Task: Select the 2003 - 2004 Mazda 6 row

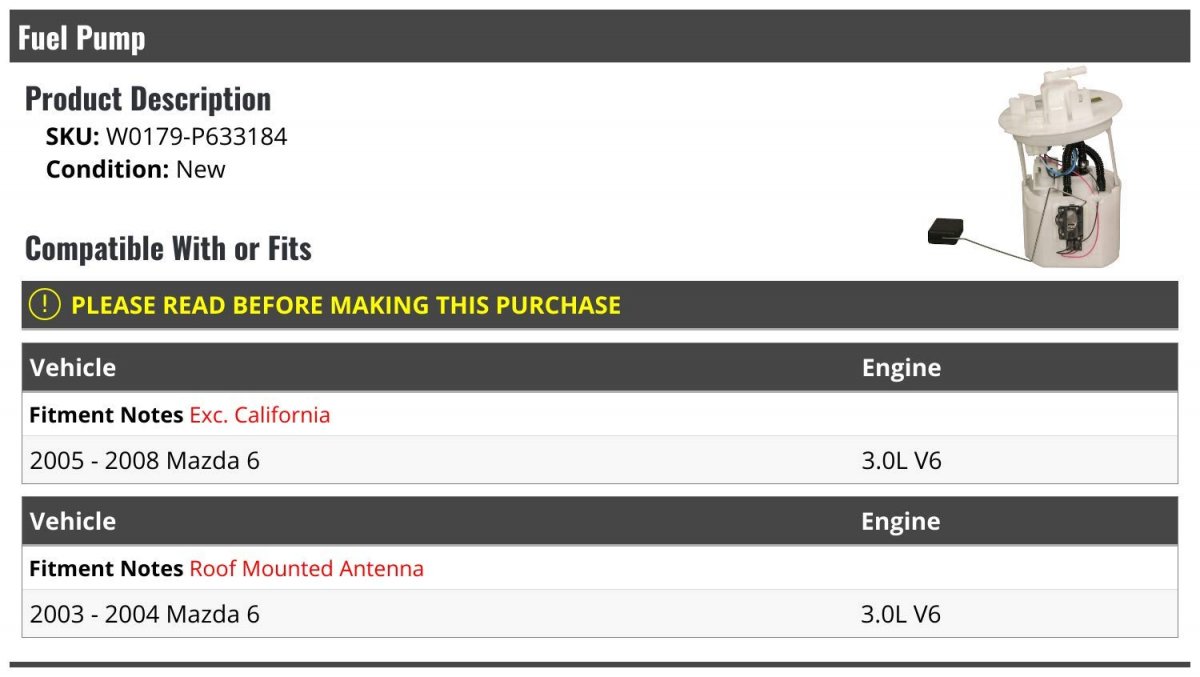Action: 600,614
